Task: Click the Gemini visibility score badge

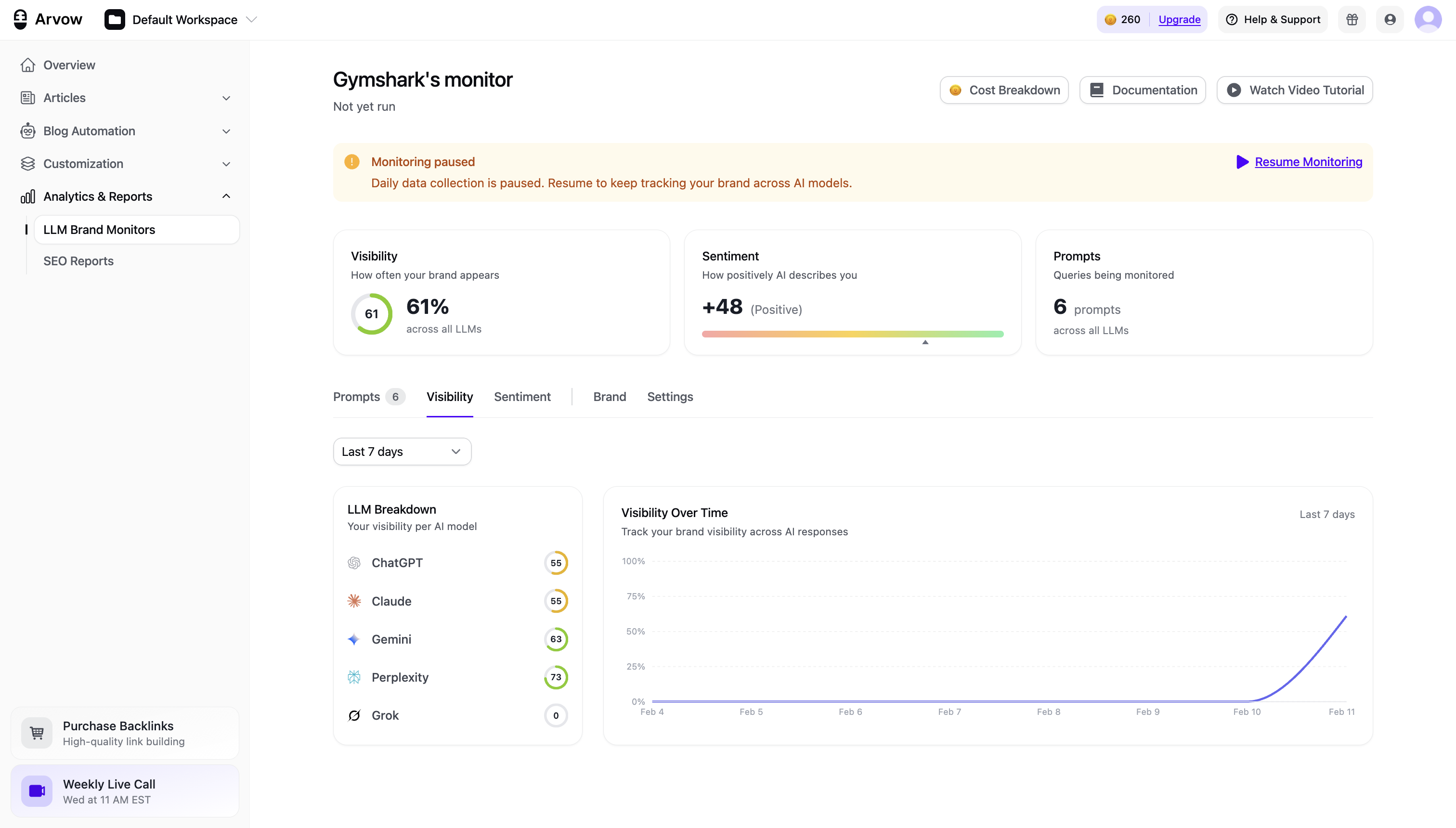Action: click(x=556, y=639)
